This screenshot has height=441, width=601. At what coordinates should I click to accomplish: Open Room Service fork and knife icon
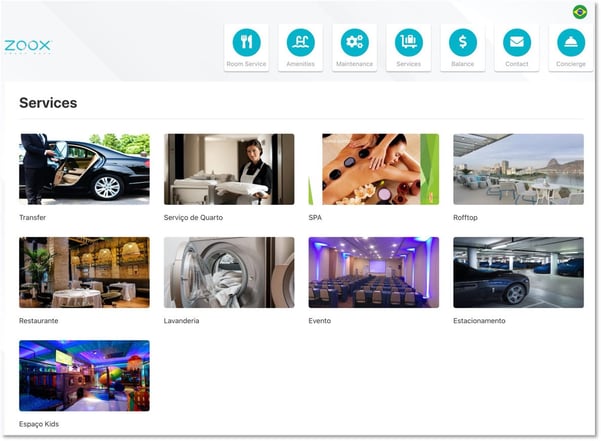click(x=246, y=42)
